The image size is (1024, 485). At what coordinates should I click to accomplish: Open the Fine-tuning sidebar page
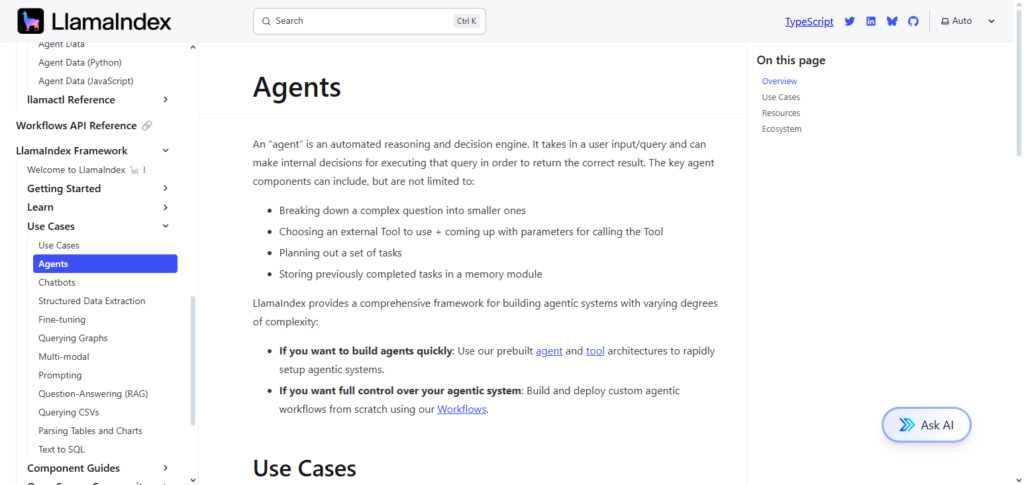(x=61, y=320)
